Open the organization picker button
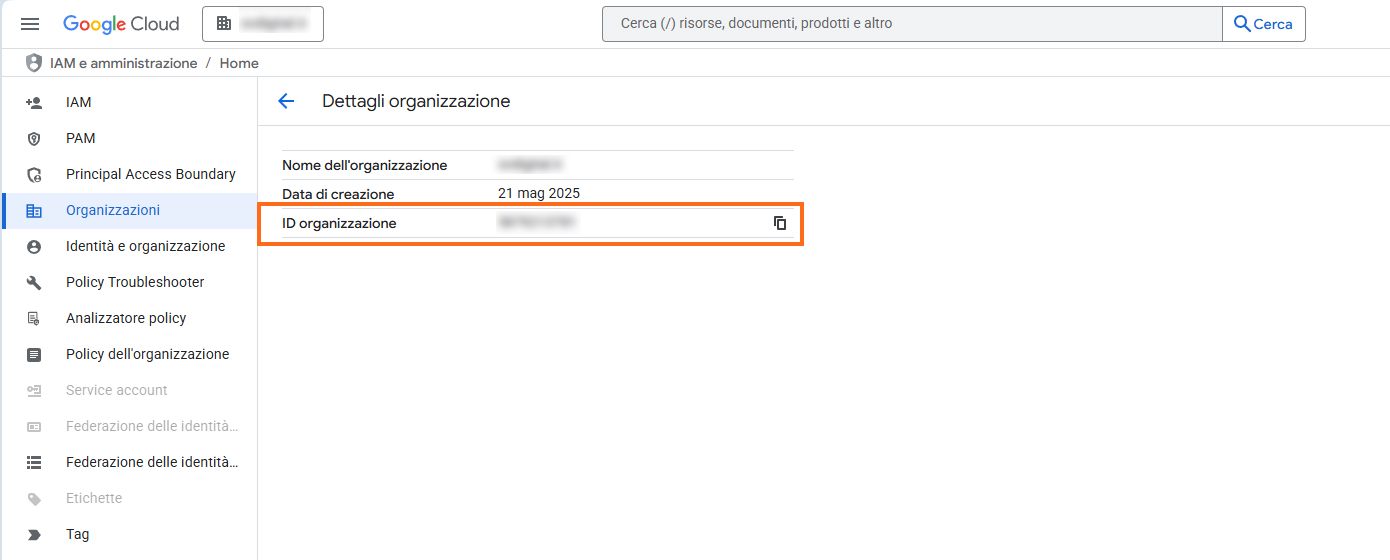The height and width of the screenshot is (560, 1390). pyautogui.click(x=263, y=24)
